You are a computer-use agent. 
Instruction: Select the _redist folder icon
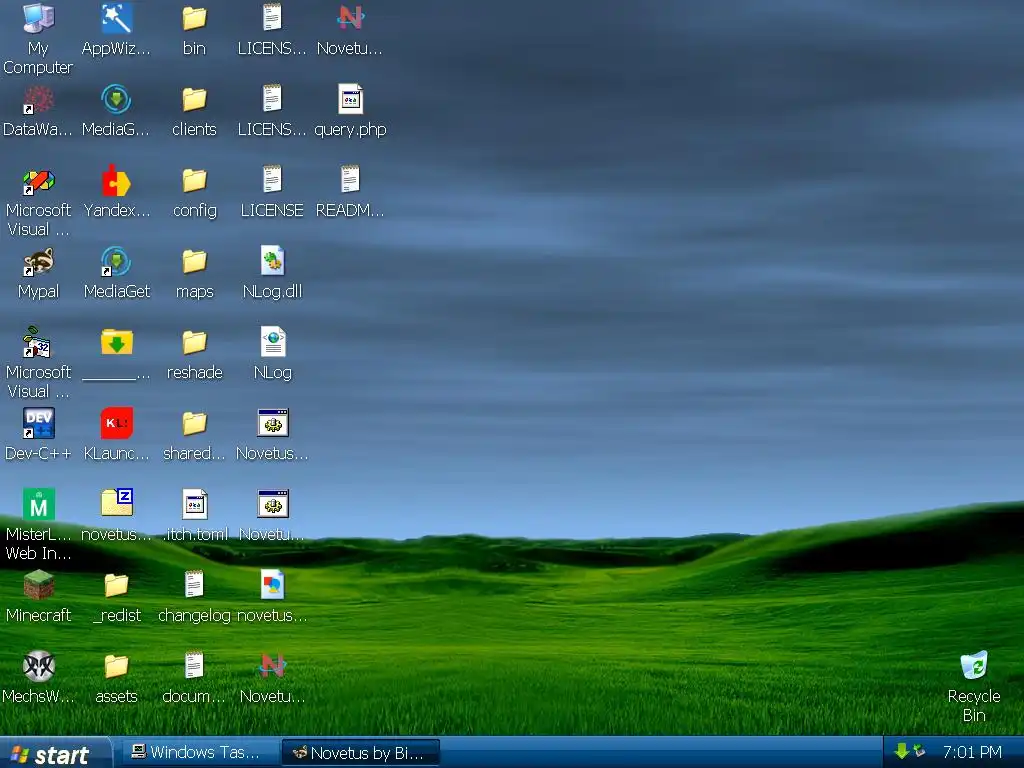[x=116, y=585]
